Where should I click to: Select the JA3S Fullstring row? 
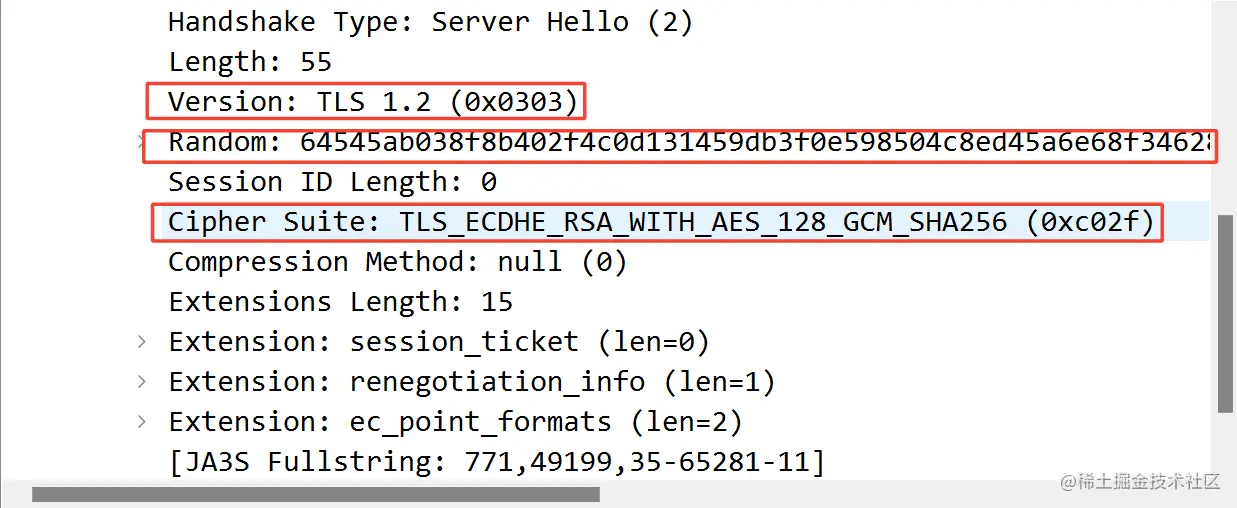coord(496,462)
